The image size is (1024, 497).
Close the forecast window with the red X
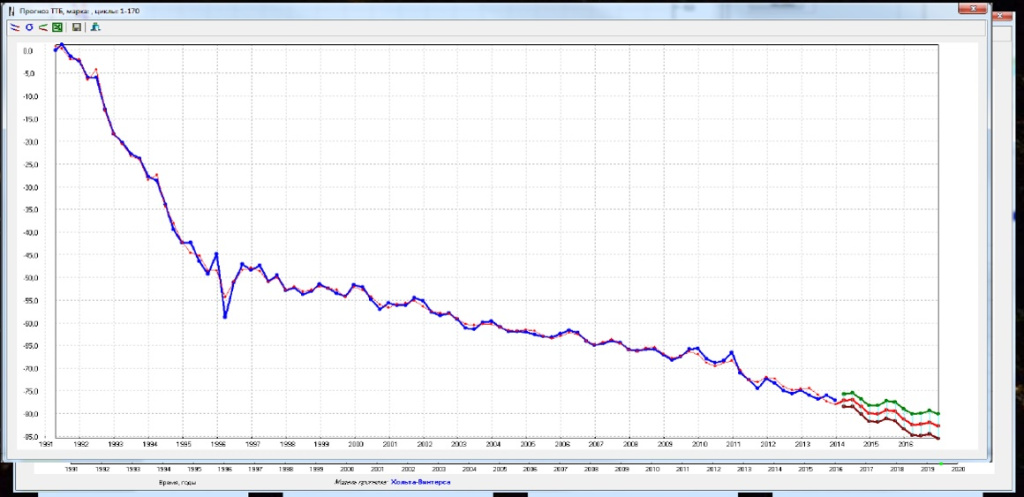pyautogui.click(x=972, y=8)
